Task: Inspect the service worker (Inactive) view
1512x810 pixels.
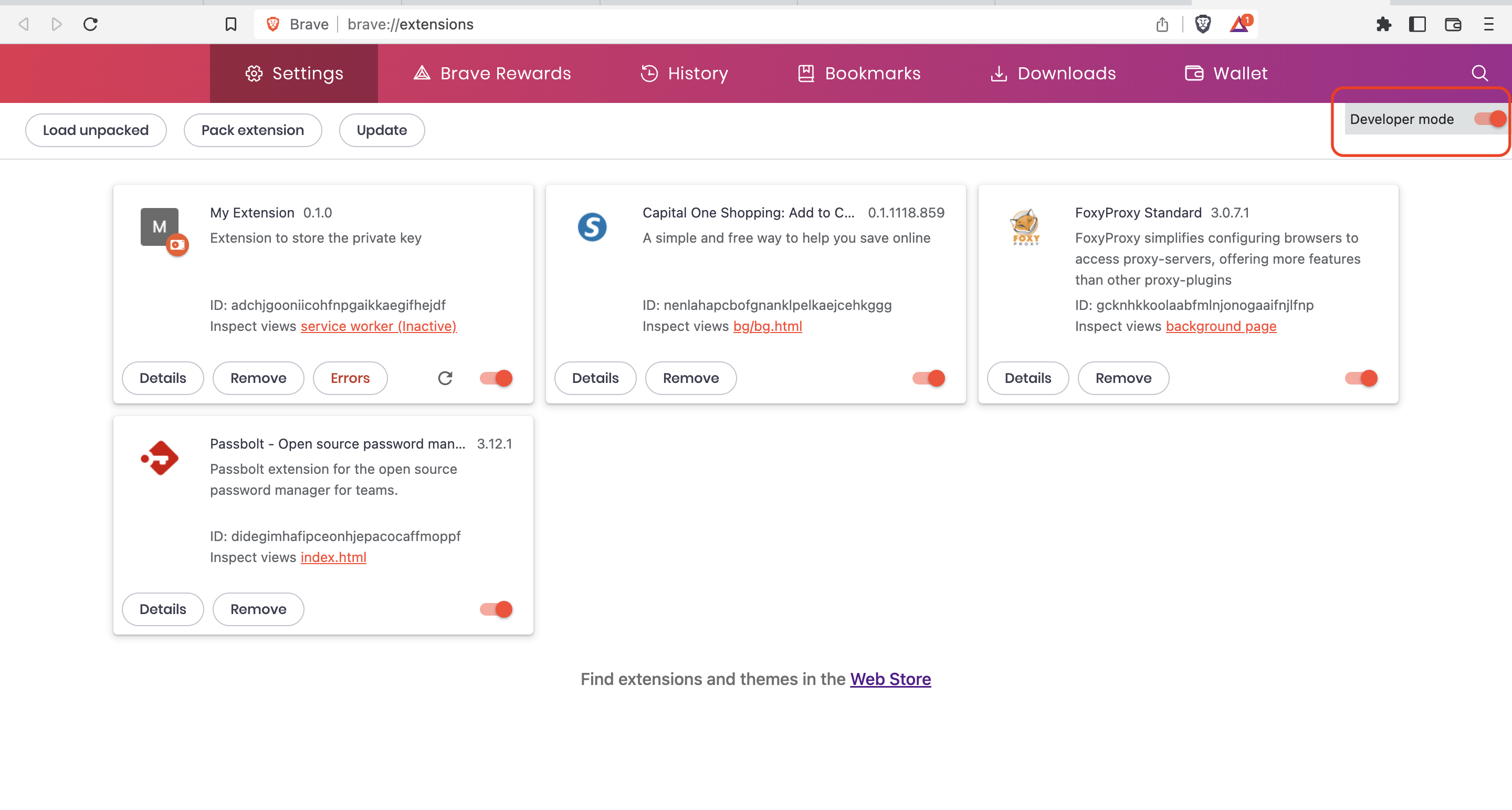Action: (x=378, y=326)
